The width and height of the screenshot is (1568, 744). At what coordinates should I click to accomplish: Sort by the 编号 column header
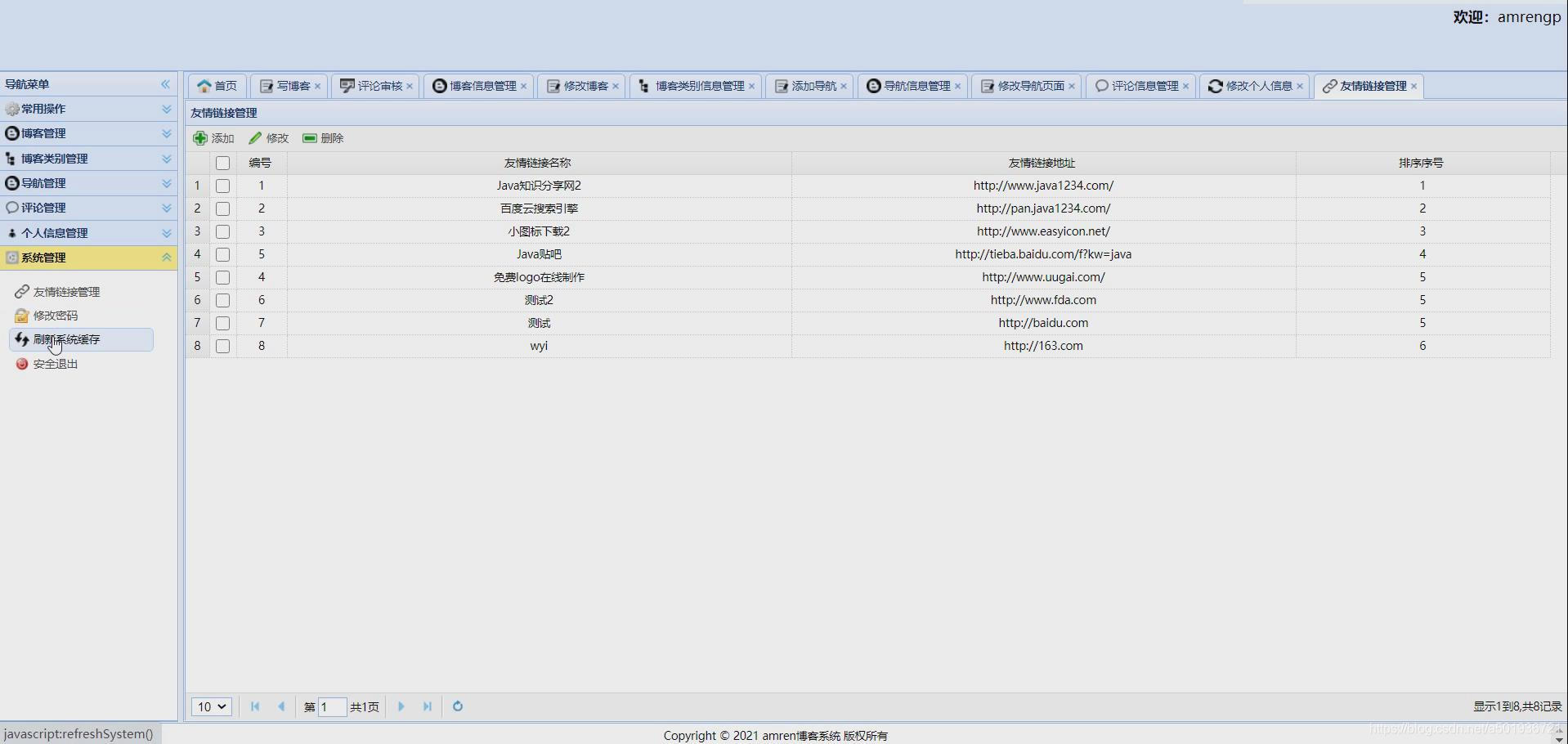coord(261,164)
